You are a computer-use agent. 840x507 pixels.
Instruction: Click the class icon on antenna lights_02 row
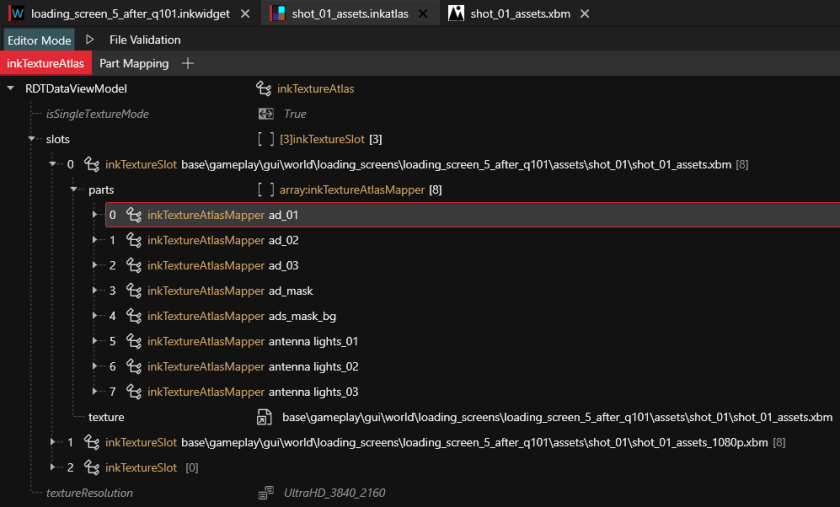[134, 366]
